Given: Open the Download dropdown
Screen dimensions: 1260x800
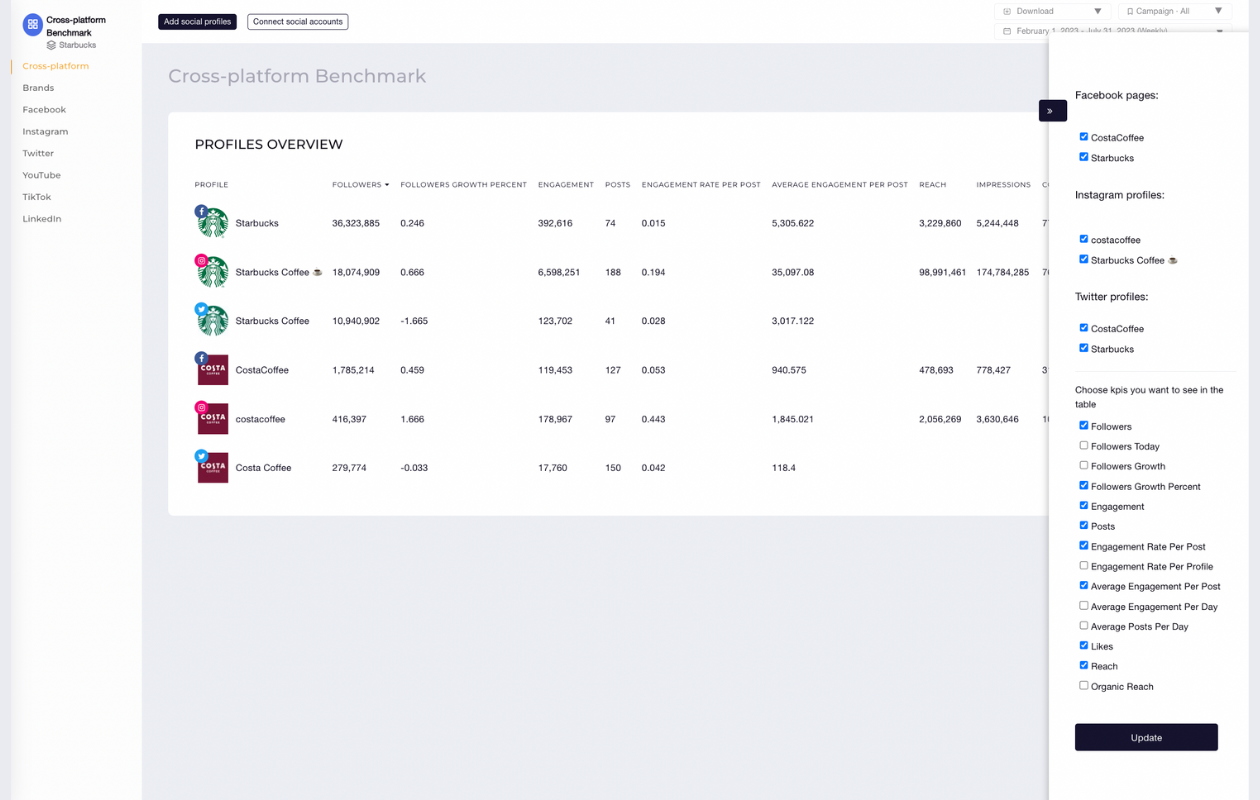Looking at the screenshot, I should click(x=1051, y=11).
